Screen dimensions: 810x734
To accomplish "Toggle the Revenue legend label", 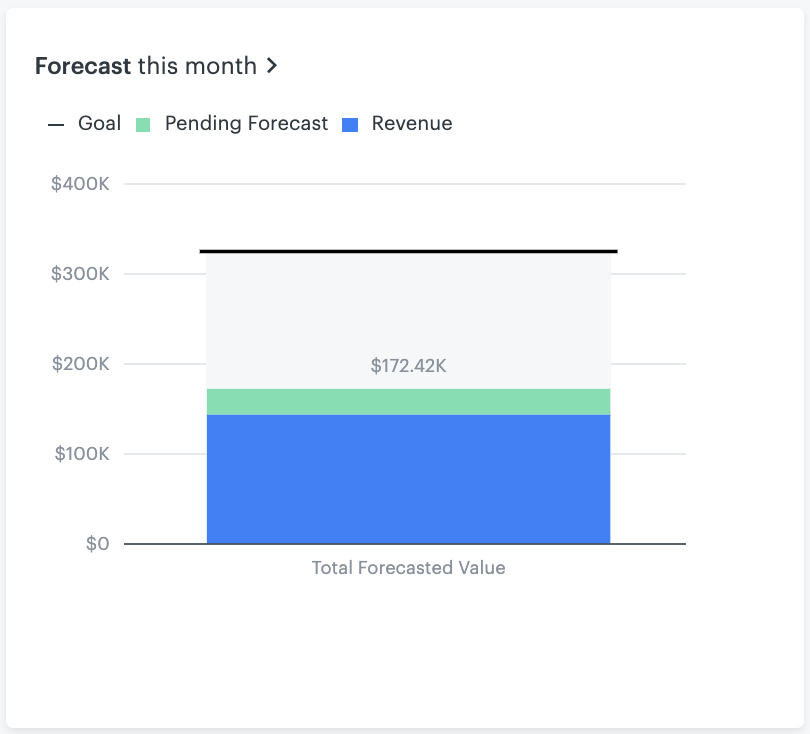I will pos(412,123).
